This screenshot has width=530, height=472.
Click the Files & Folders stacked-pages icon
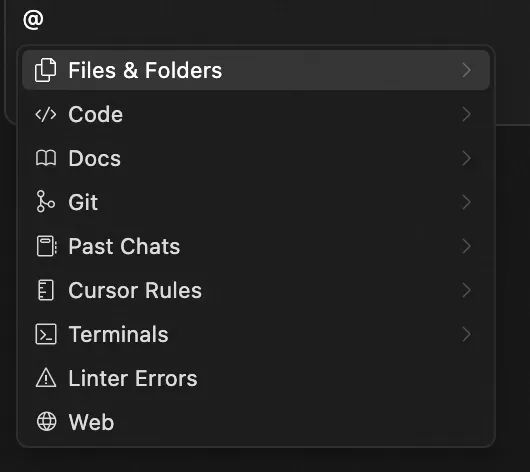(46, 70)
